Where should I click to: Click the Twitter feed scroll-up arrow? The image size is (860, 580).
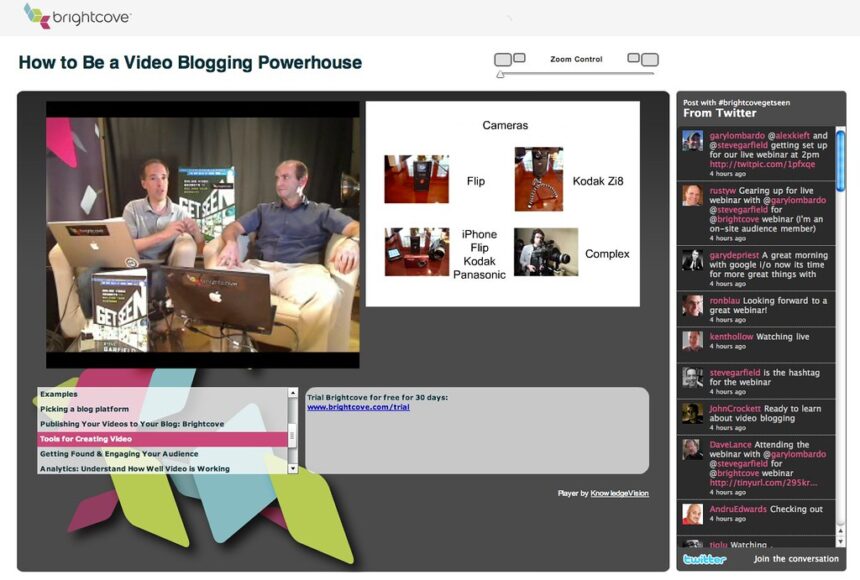[x=840, y=531]
